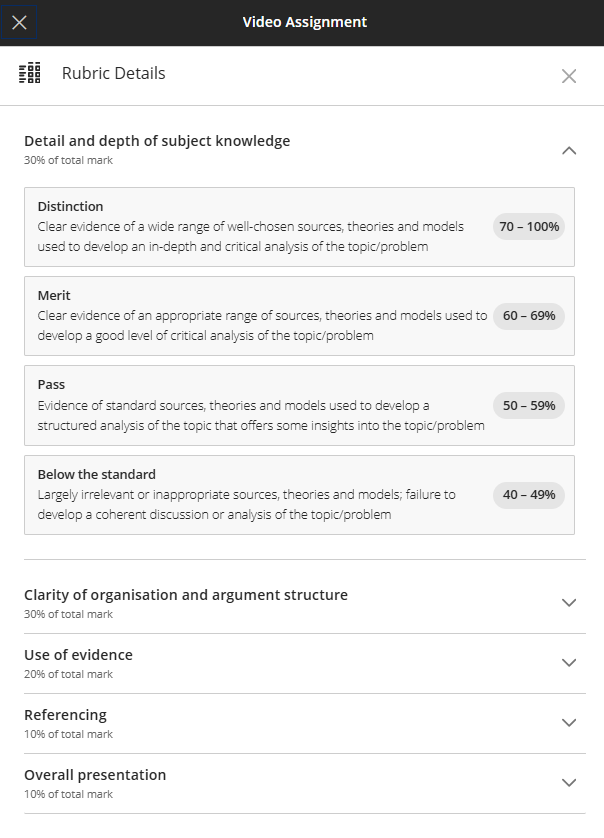Click the Overall presentation title text
Screen dimensions: 604x838
(95, 775)
